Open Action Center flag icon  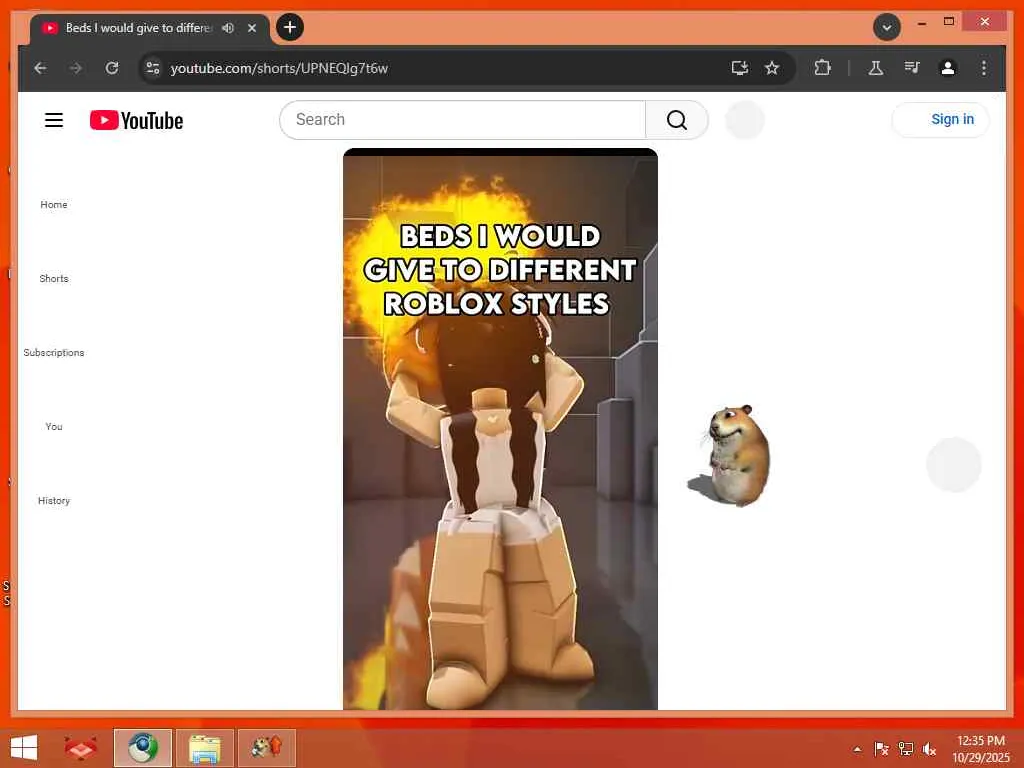(881, 749)
